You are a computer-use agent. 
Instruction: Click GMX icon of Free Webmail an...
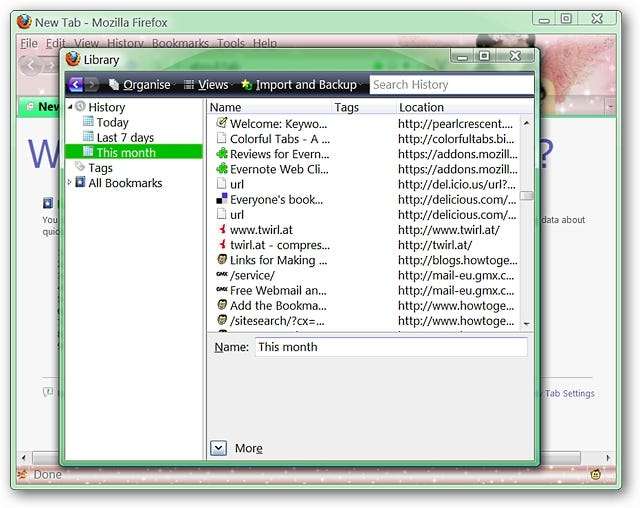[x=222, y=289]
